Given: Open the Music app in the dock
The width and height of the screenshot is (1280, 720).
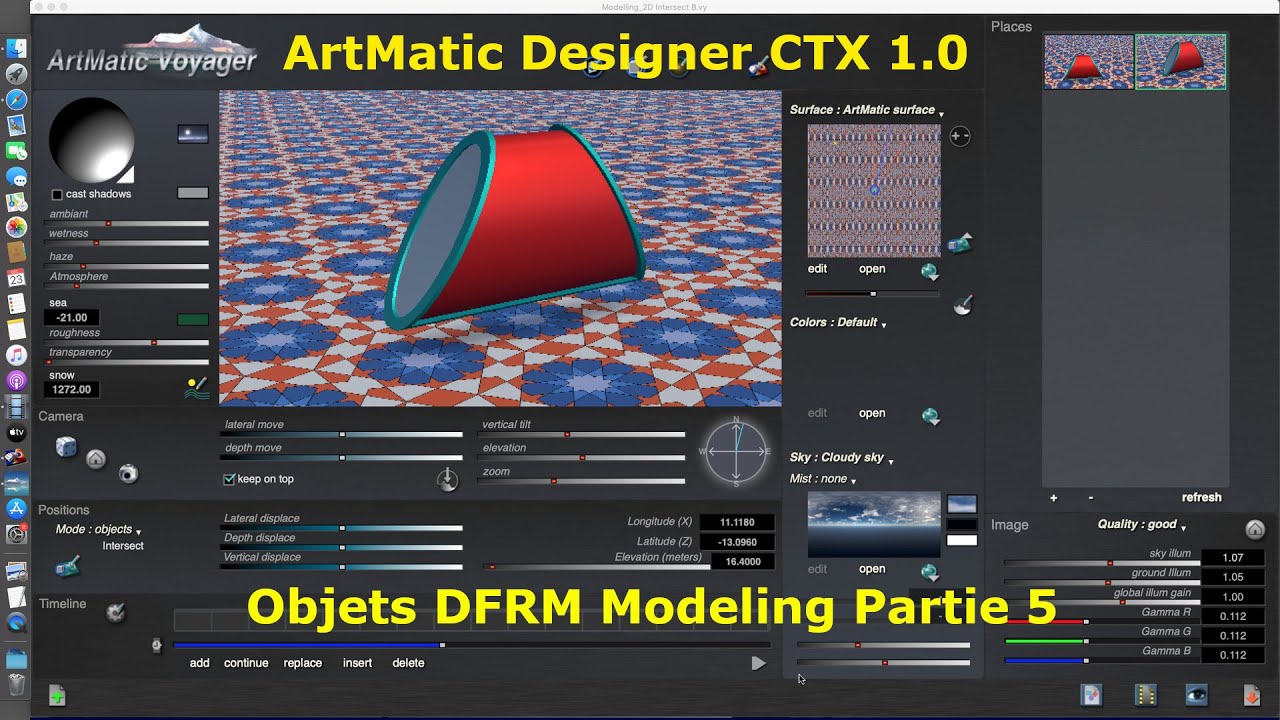Looking at the screenshot, I should [16, 355].
